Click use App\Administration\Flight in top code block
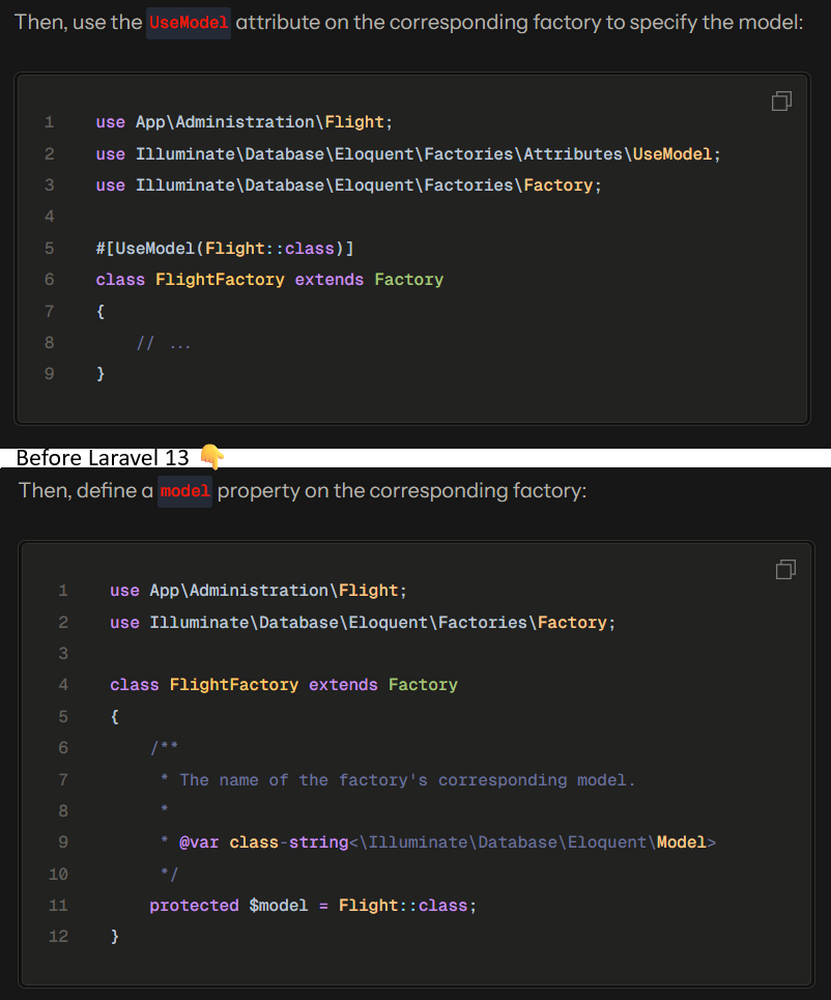 (244, 122)
